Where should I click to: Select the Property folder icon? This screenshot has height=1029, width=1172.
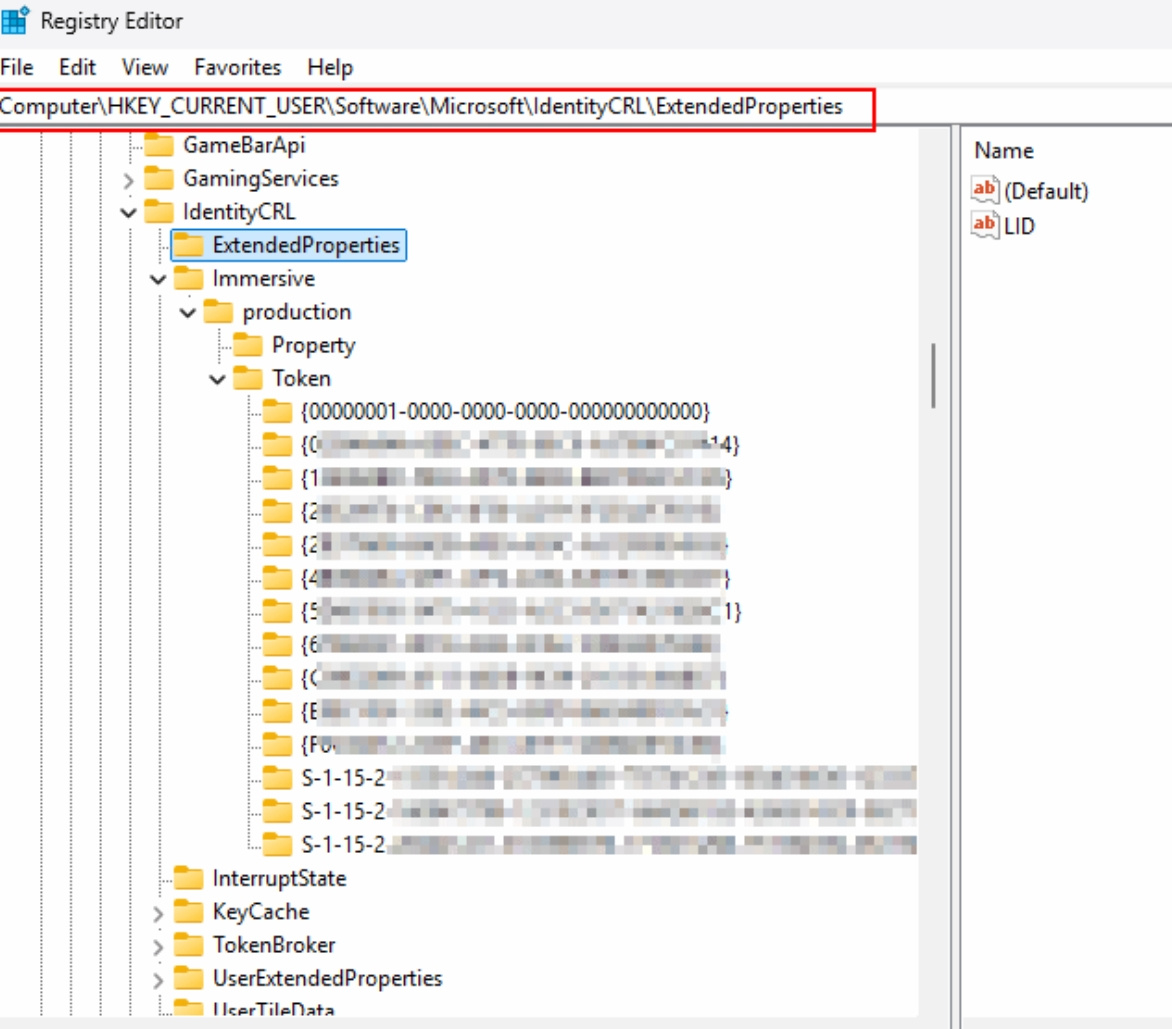[248, 345]
